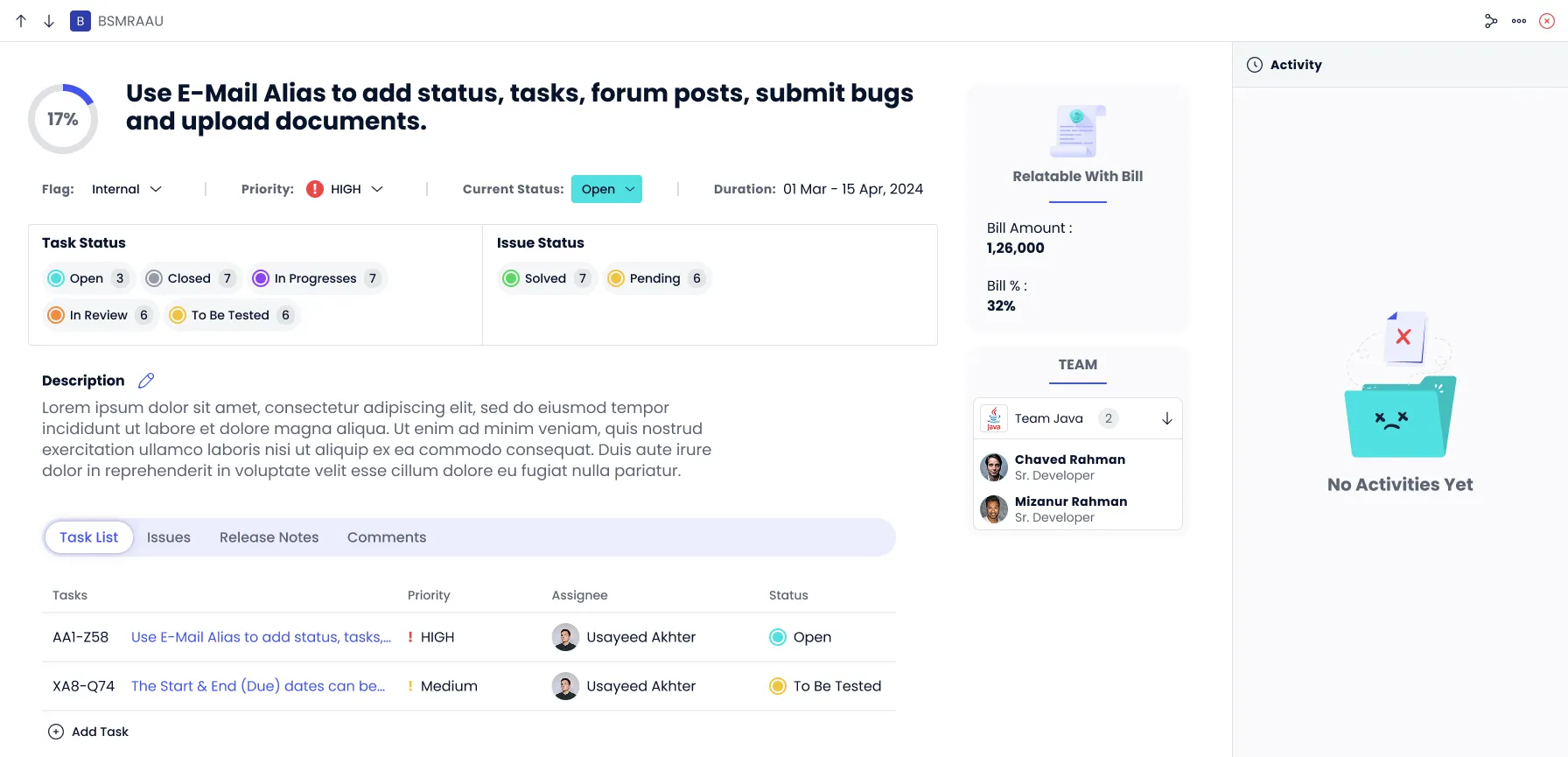Click the Team Java logo icon

994,418
